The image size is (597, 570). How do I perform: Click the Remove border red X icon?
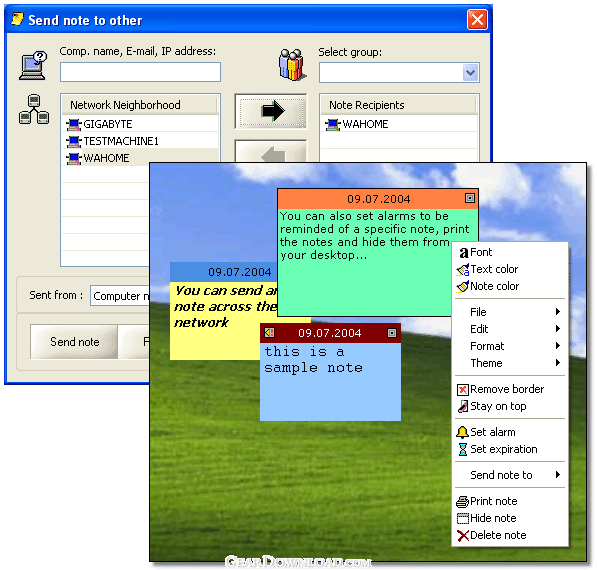(463, 390)
